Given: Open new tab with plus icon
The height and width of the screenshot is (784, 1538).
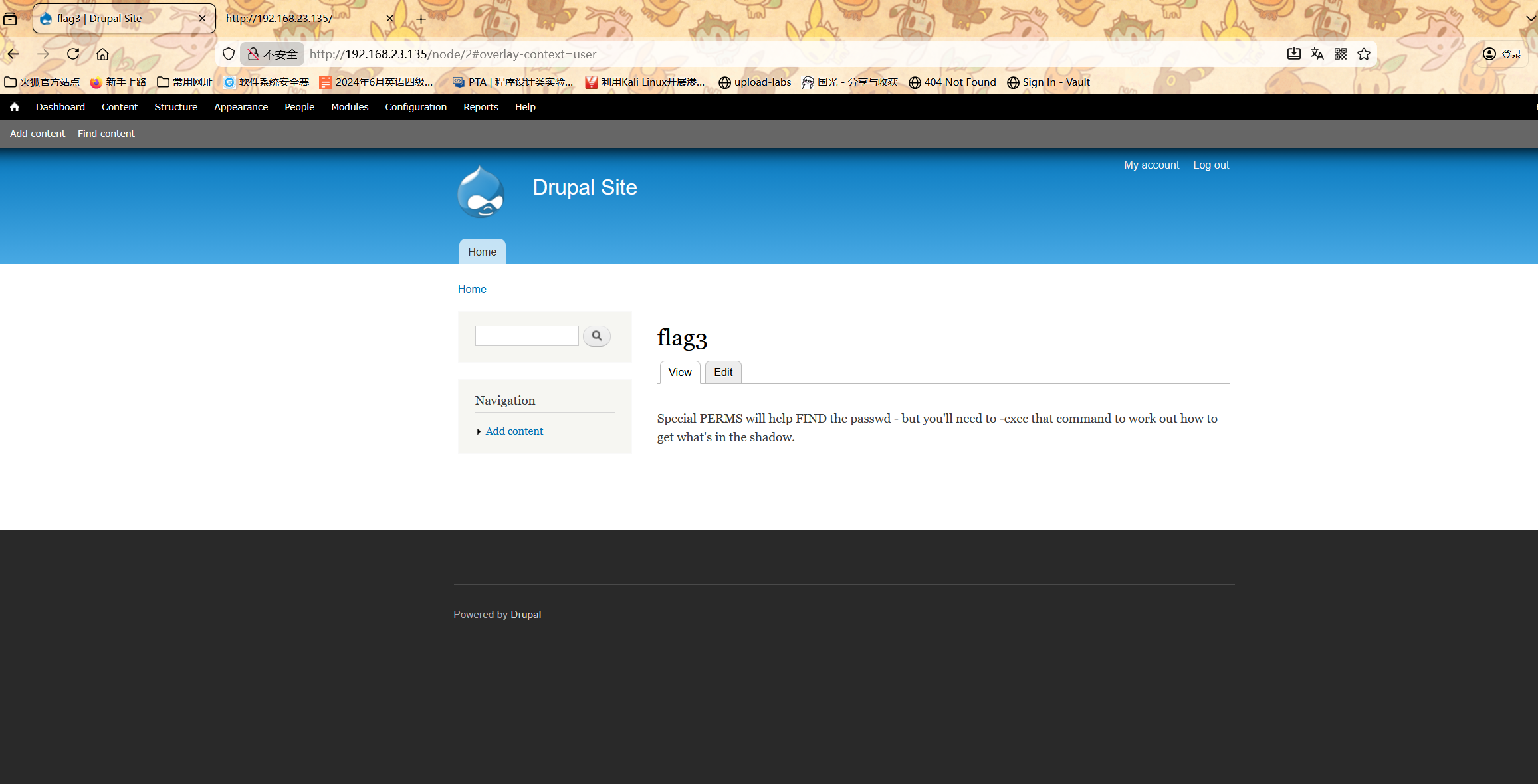Looking at the screenshot, I should [421, 19].
